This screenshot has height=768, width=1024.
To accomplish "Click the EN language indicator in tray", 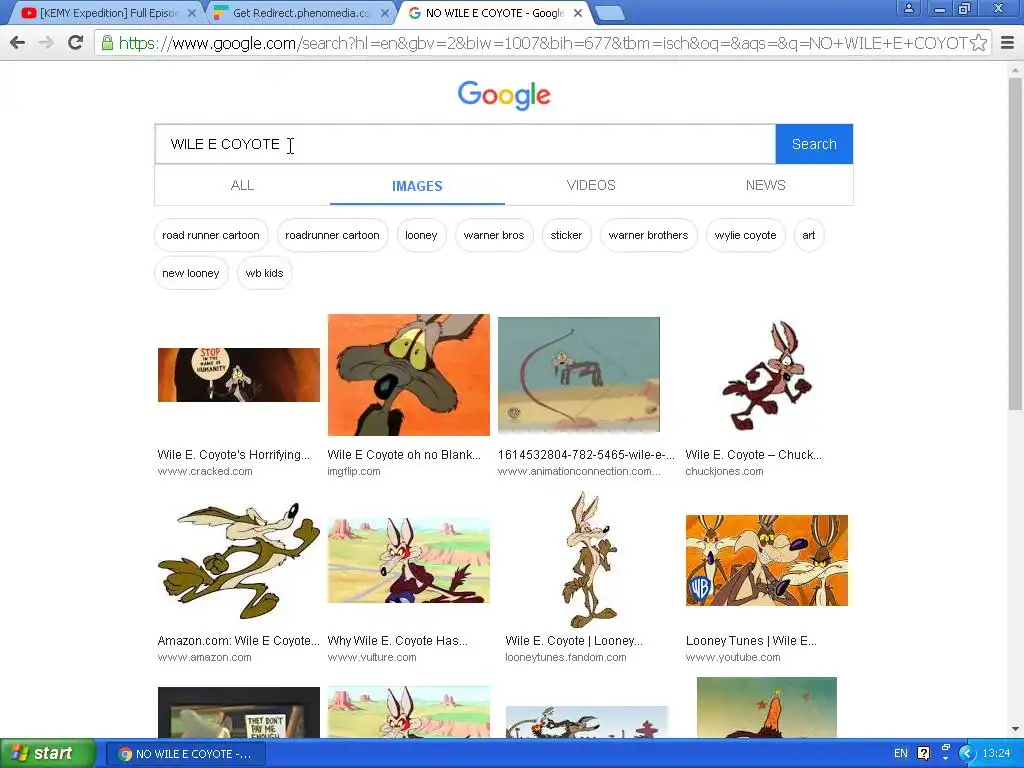I will pyautogui.click(x=901, y=754).
